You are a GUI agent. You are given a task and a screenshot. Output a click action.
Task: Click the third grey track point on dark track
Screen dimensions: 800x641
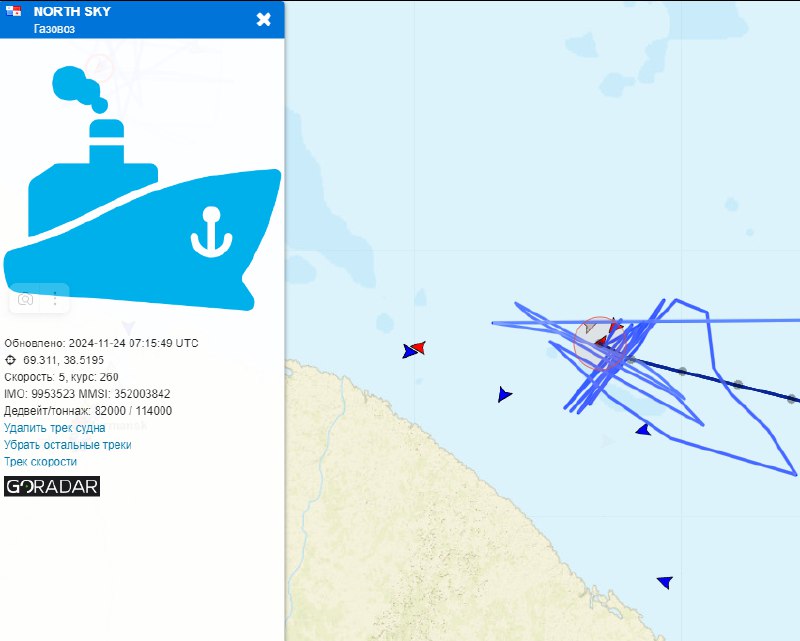pyautogui.click(x=738, y=384)
